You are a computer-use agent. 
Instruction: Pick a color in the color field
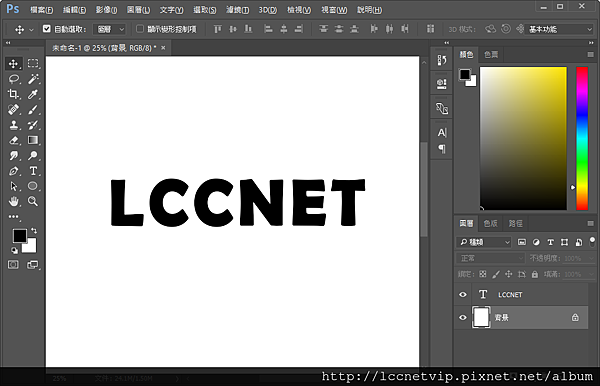click(523, 138)
